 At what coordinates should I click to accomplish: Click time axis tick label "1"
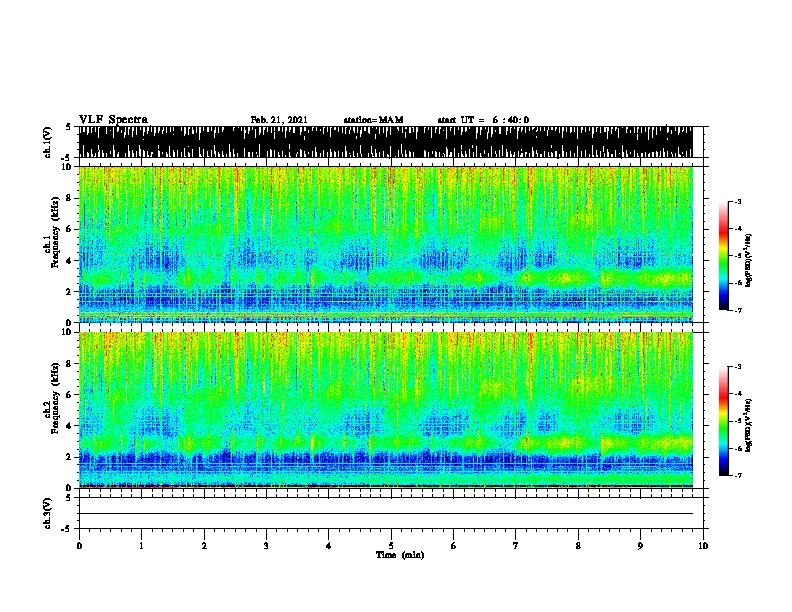coord(141,545)
